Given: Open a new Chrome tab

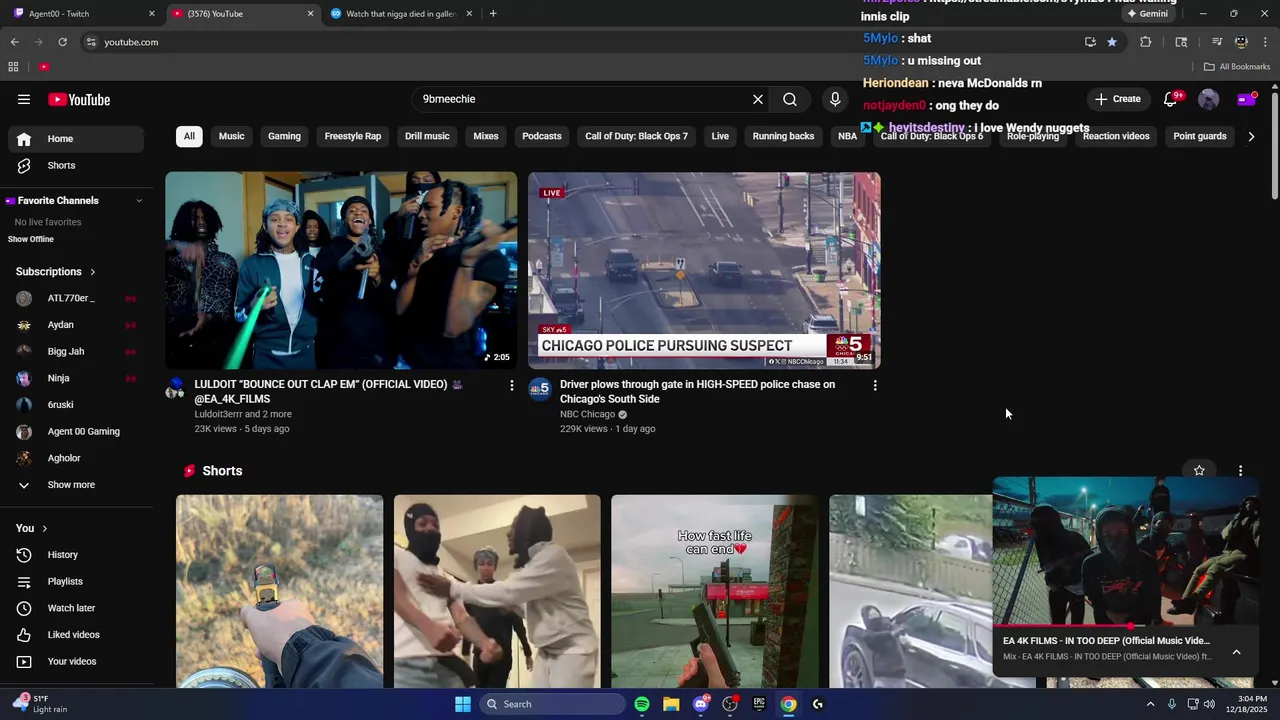Looking at the screenshot, I should (493, 14).
